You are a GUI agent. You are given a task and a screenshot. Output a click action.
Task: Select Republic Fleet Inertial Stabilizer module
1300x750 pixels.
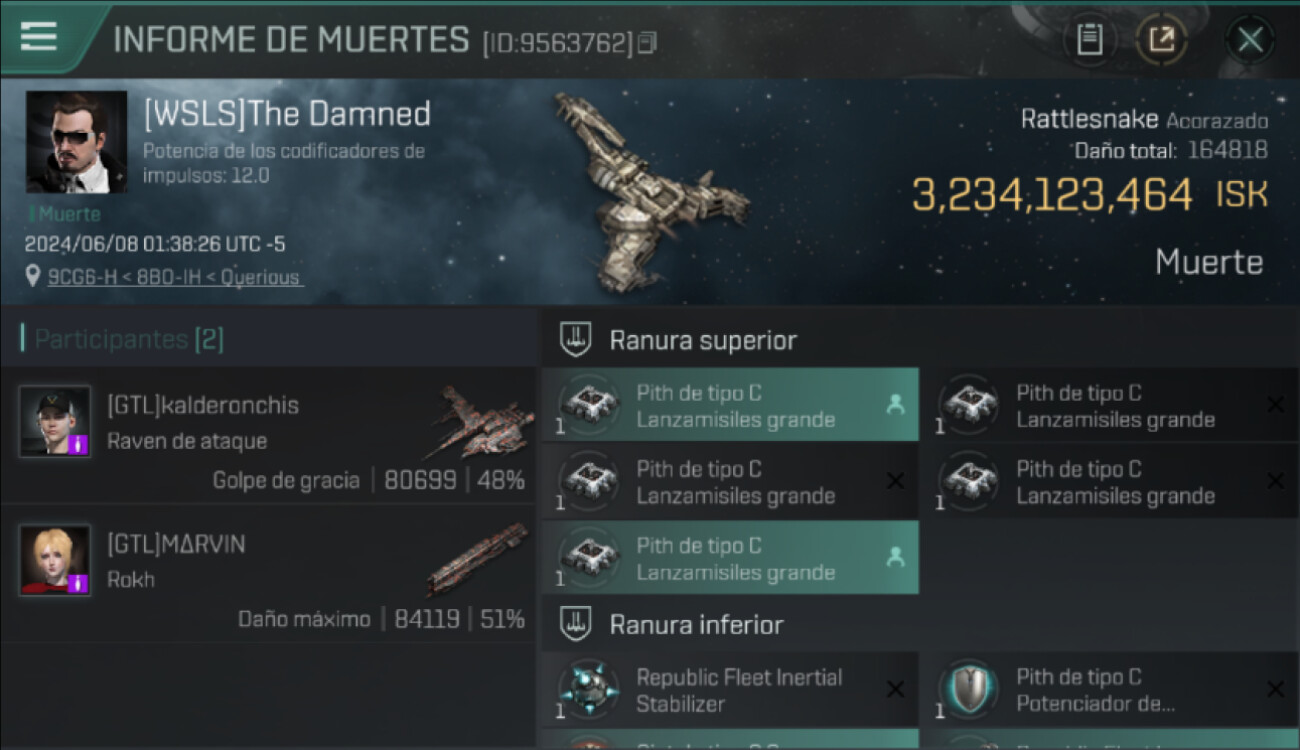tap(730, 690)
